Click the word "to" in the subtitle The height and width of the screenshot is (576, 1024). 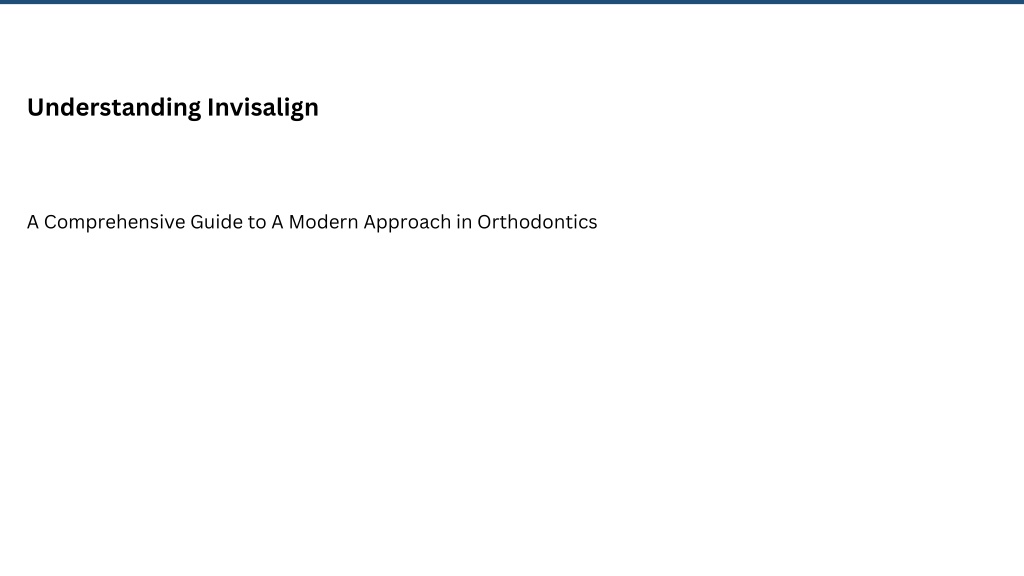pyautogui.click(x=257, y=223)
